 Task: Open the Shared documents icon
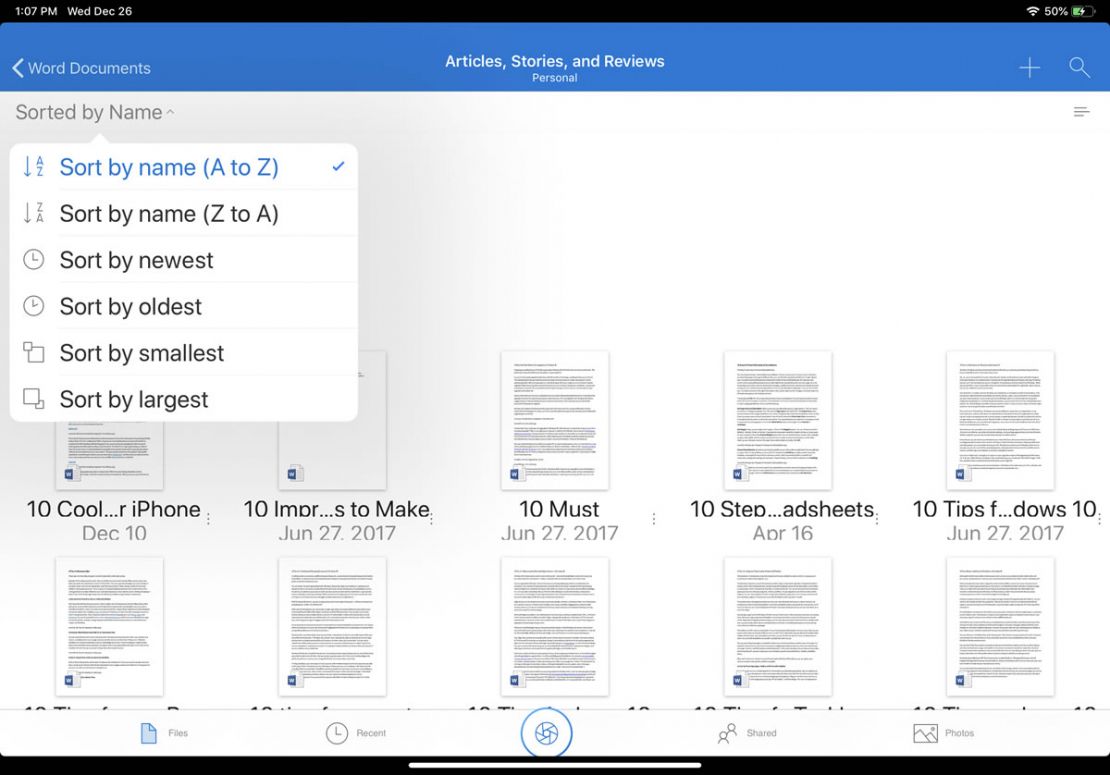(726, 732)
